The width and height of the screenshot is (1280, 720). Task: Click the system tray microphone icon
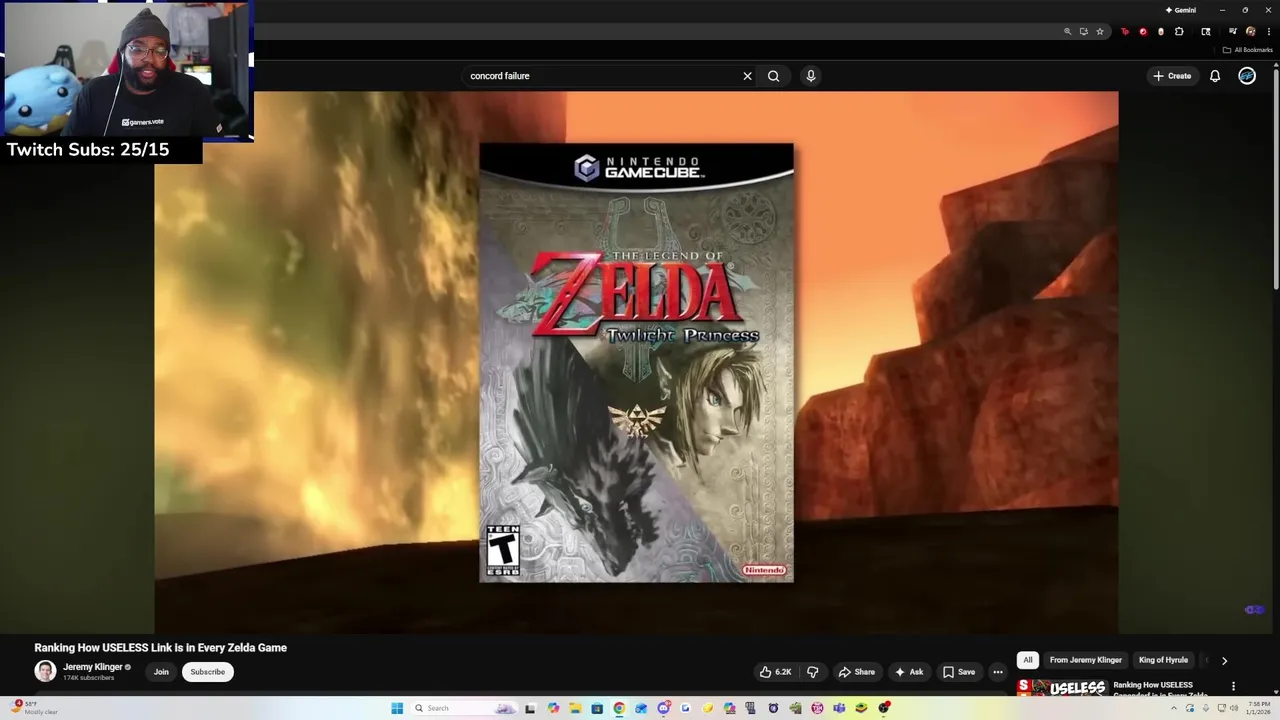(x=1206, y=708)
